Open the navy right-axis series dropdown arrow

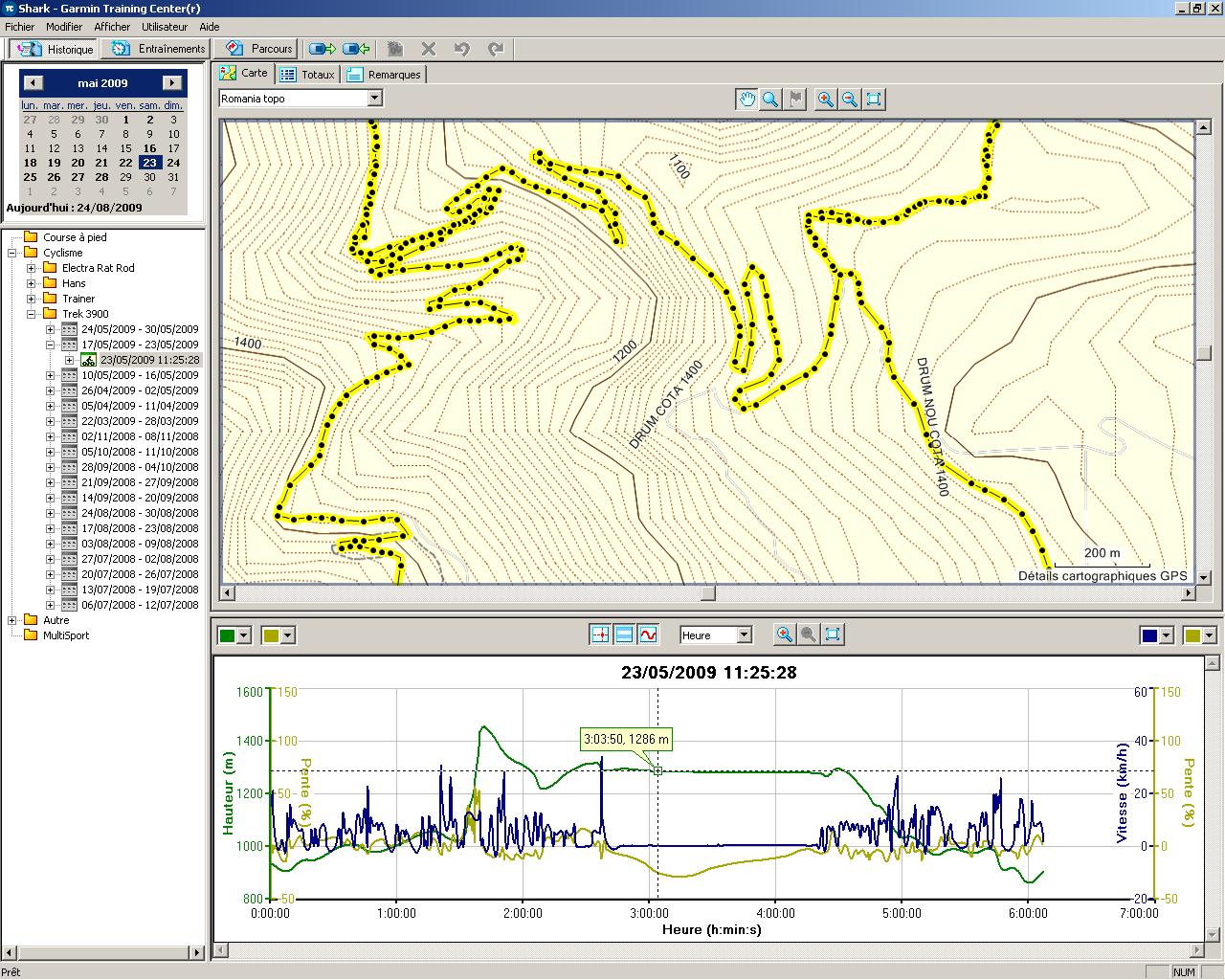coord(1165,635)
